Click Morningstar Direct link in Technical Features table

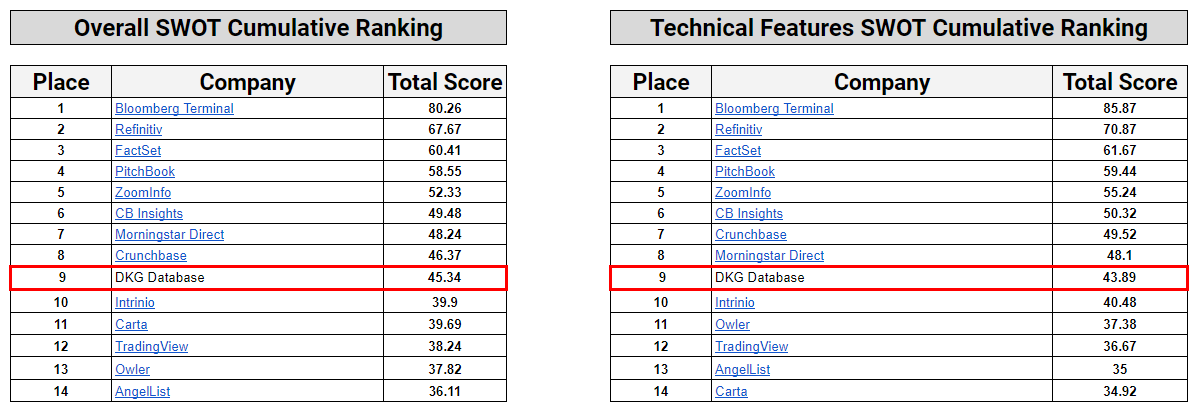click(x=769, y=255)
